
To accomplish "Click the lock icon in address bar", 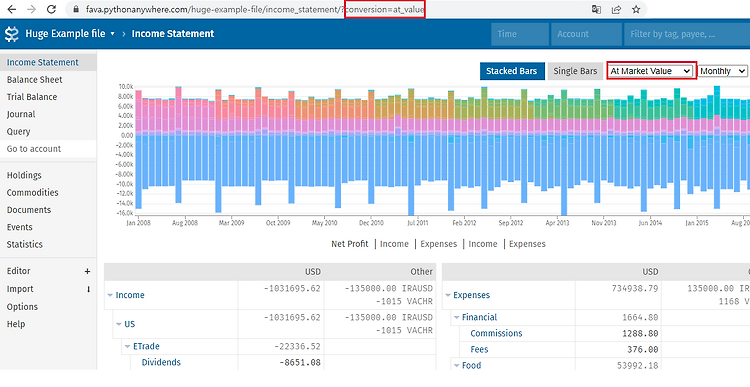I will (76, 9).
